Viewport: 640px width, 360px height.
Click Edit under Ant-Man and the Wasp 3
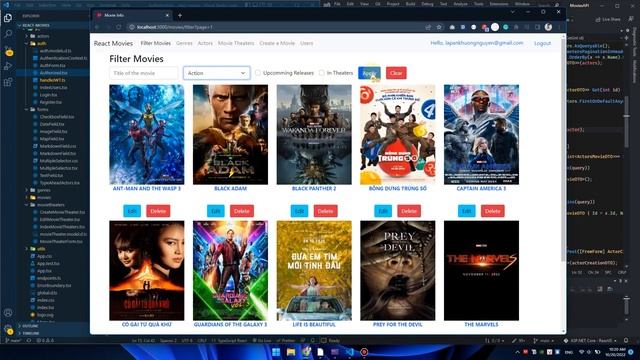point(132,211)
